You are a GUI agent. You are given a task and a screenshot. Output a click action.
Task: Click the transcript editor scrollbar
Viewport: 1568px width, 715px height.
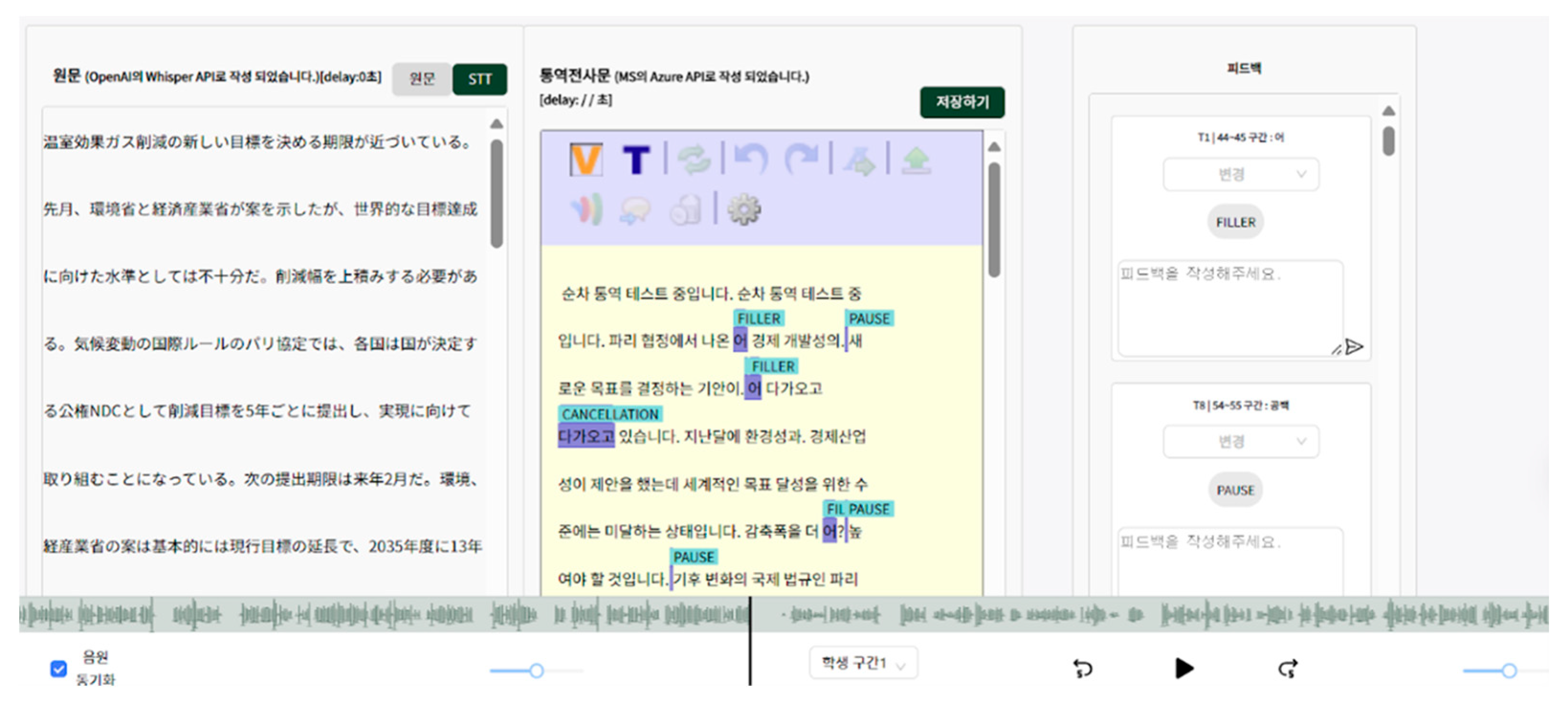click(x=995, y=219)
